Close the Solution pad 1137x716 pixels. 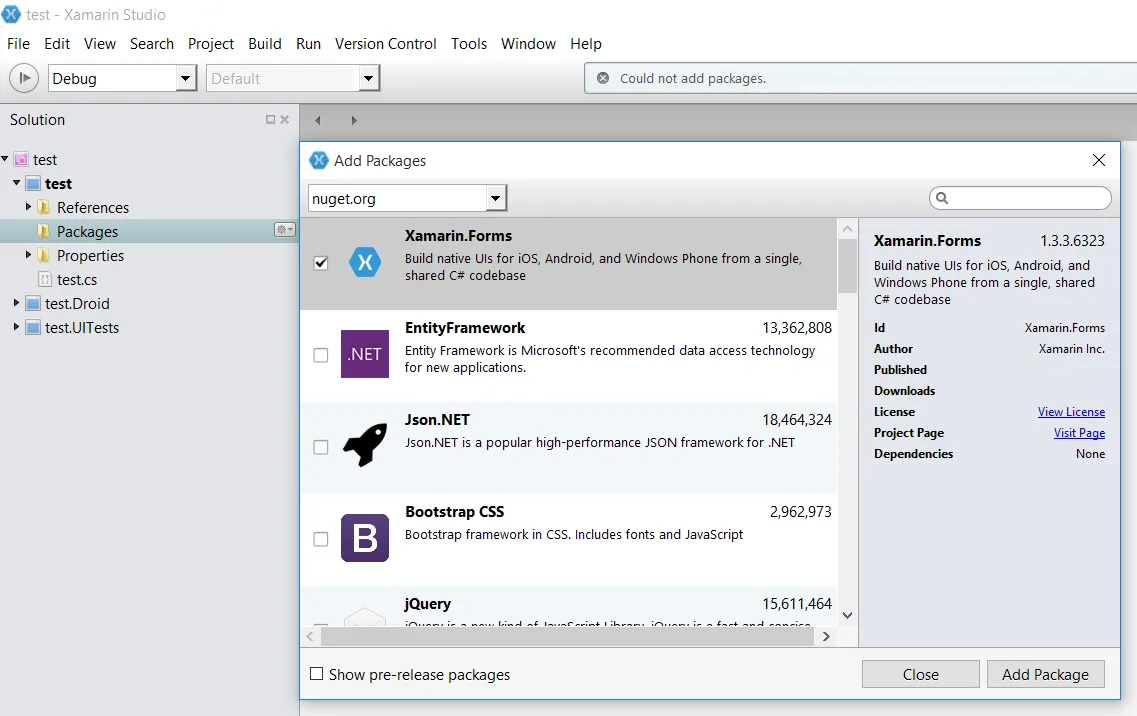click(284, 119)
